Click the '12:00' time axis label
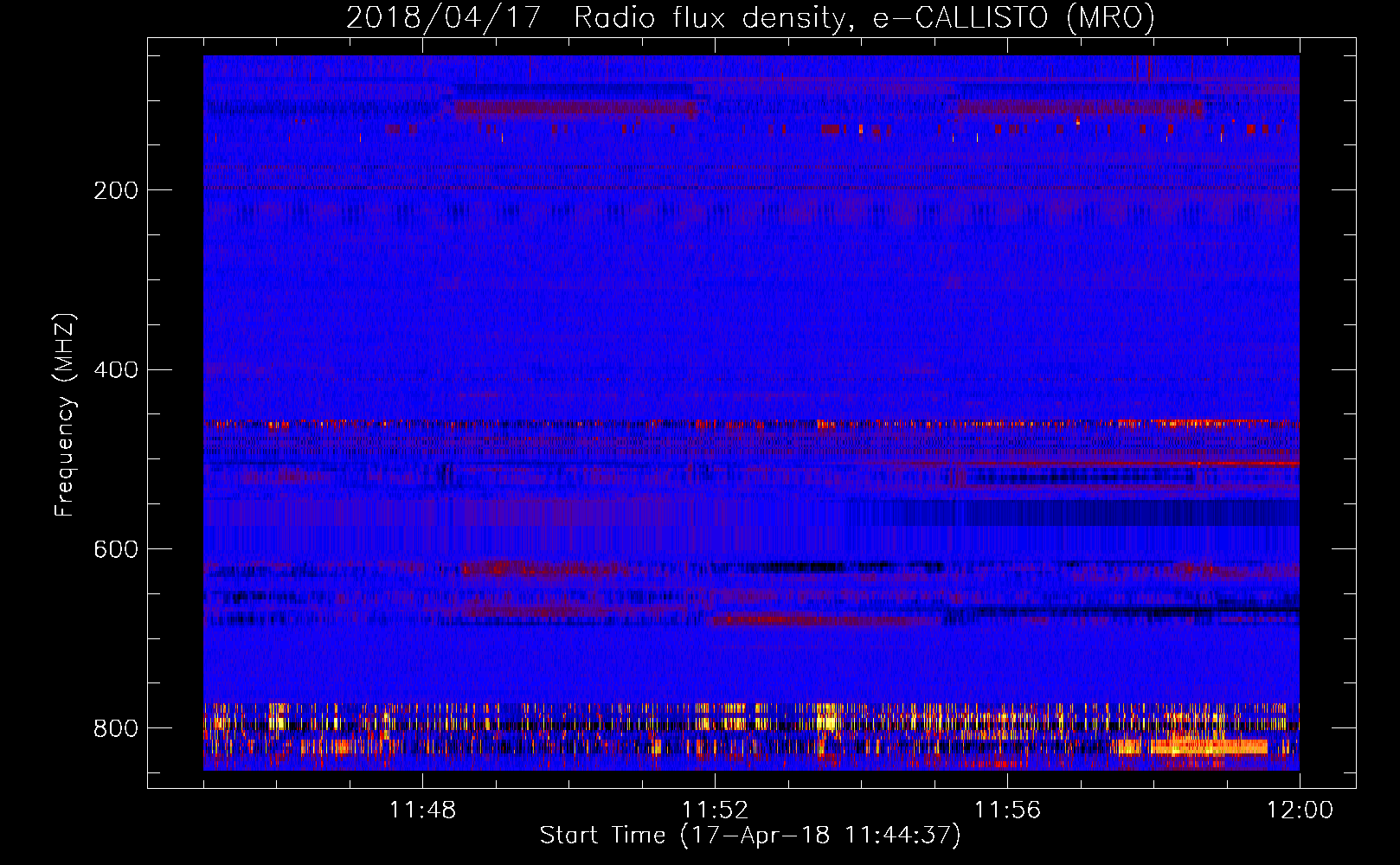Image resolution: width=1400 pixels, height=865 pixels. (x=1300, y=811)
